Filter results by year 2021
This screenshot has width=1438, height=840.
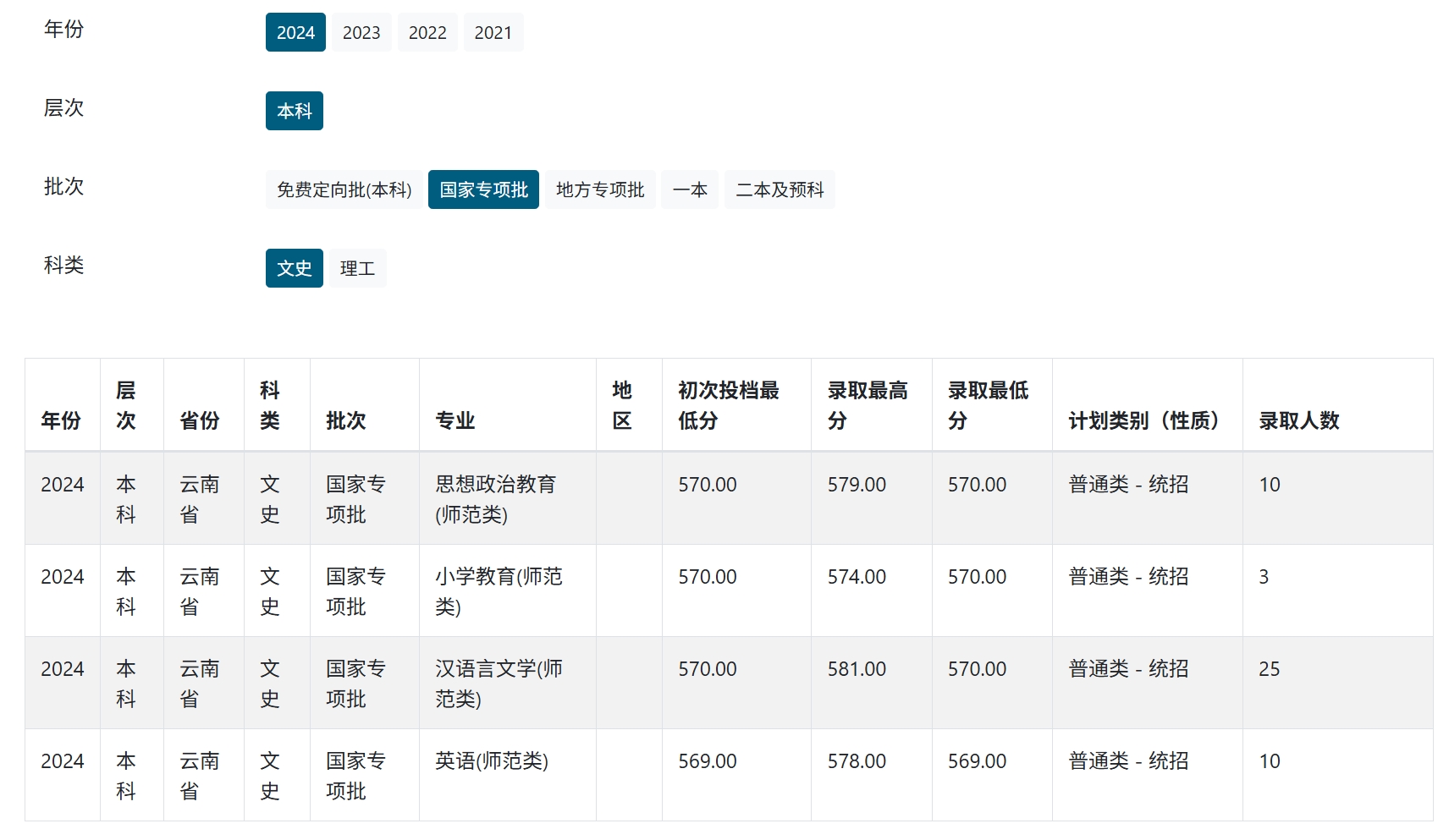pyautogui.click(x=493, y=32)
